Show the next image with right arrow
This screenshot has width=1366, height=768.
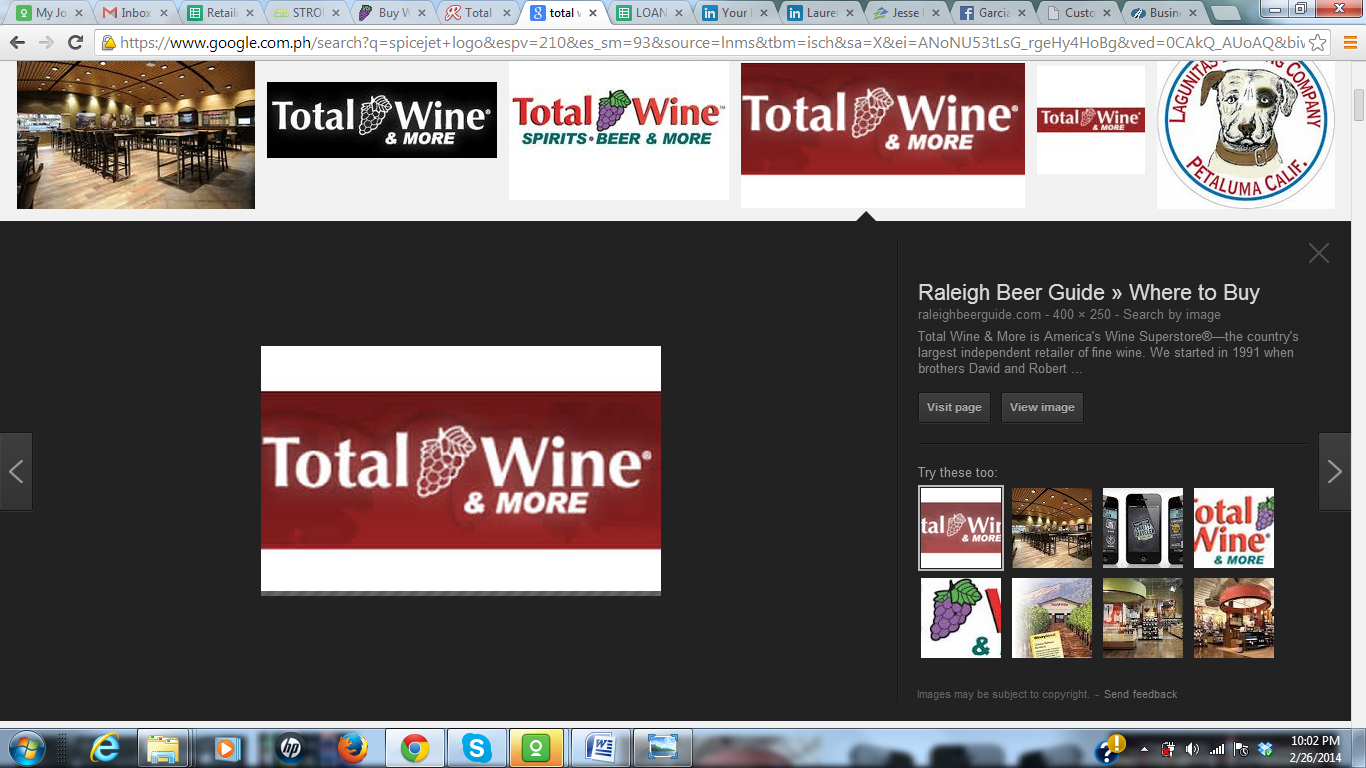1334,472
